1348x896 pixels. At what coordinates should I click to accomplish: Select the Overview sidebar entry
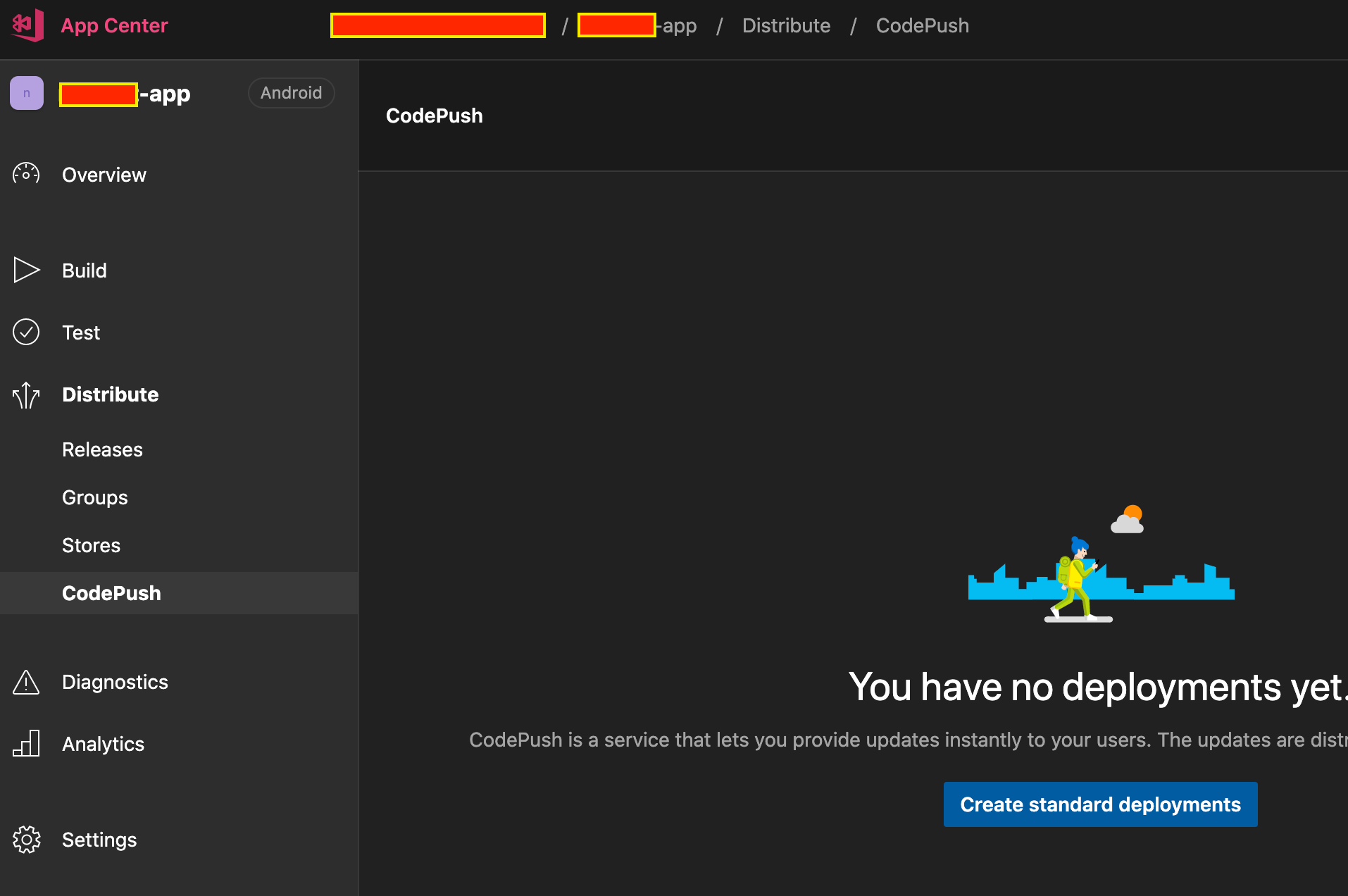pyautogui.click(x=104, y=174)
